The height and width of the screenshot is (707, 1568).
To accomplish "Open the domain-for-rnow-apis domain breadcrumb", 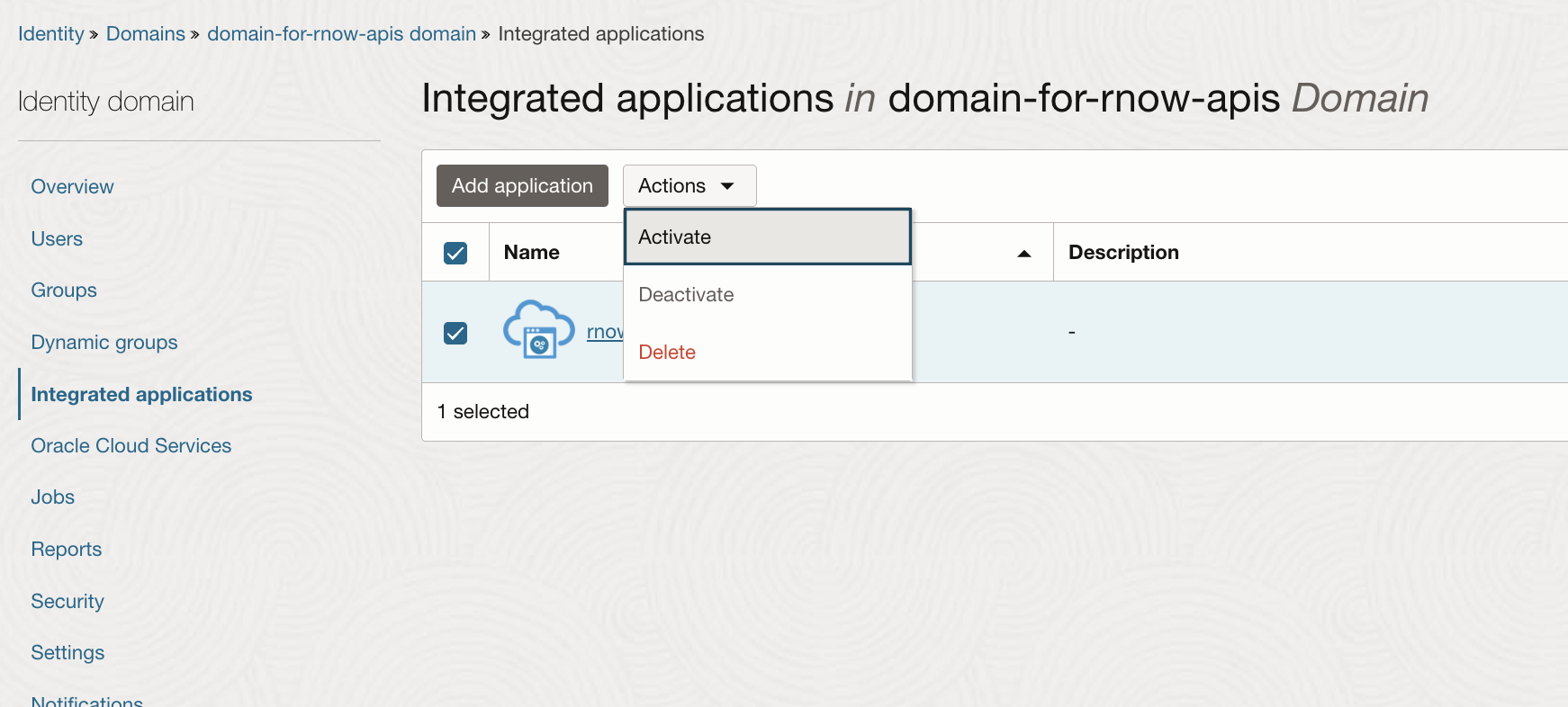I will click(x=341, y=34).
